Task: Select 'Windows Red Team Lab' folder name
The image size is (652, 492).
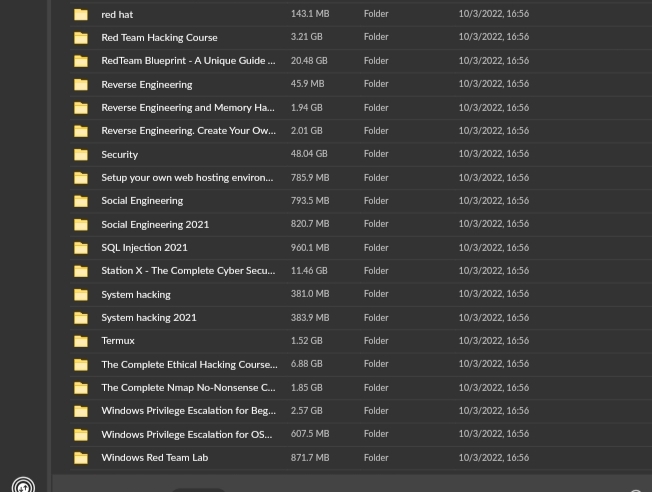Action: tap(154, 458)
